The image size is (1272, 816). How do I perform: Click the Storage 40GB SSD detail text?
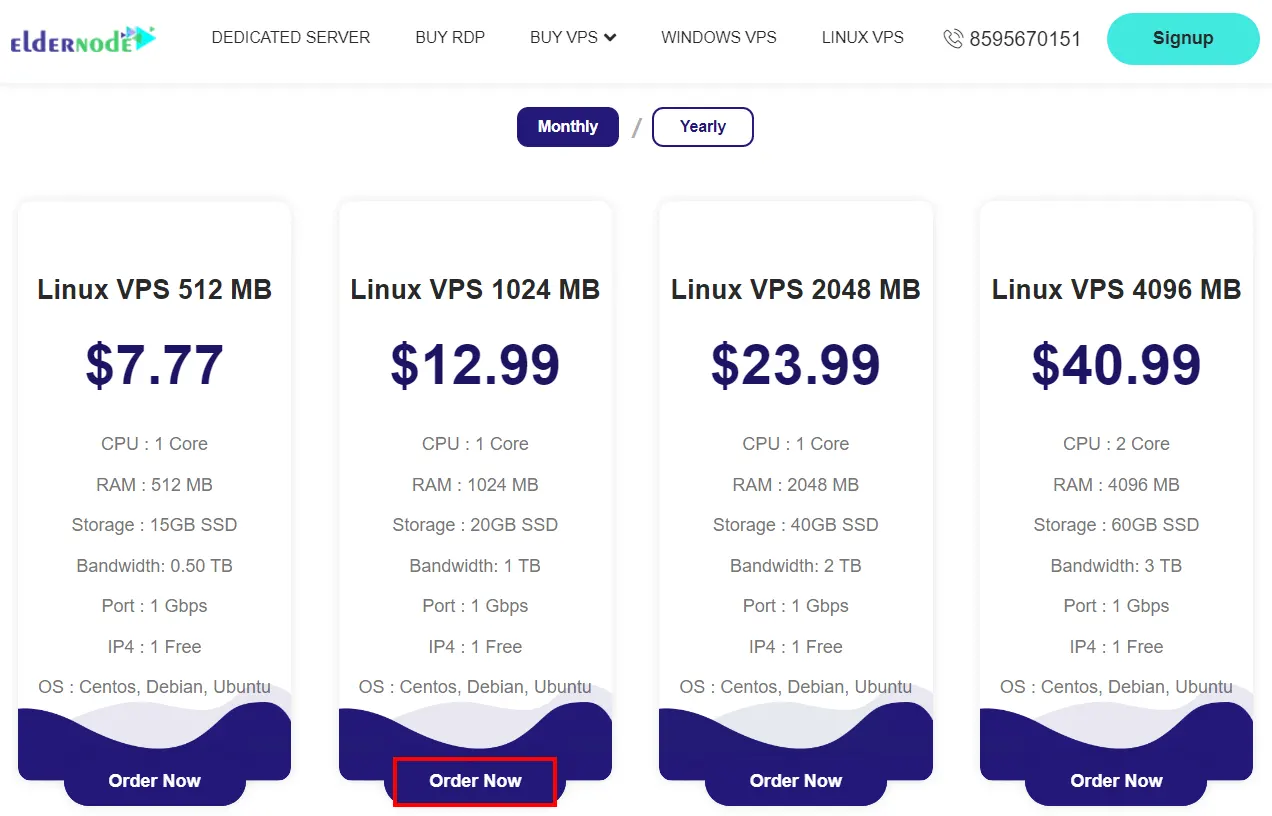click(795, 524)
